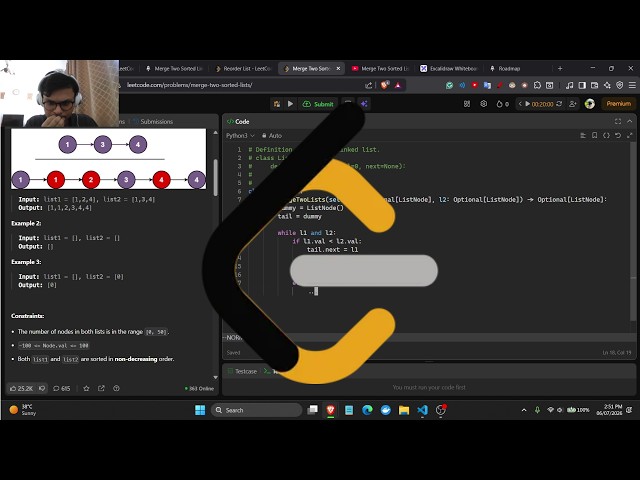Collapse timer with left chevron
Image resolution: width=640 pixels, height=480 pixels.
520,104
